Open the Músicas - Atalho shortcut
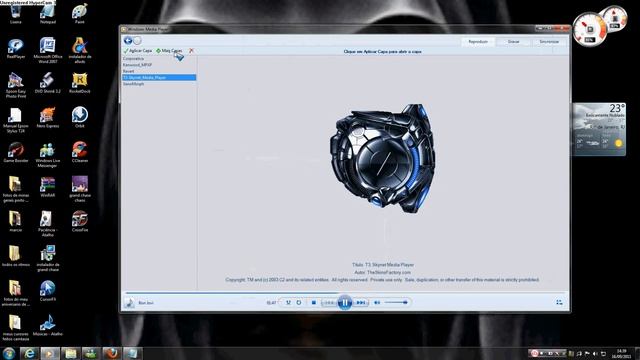The image size is (640, 360). tap(48, 326)
